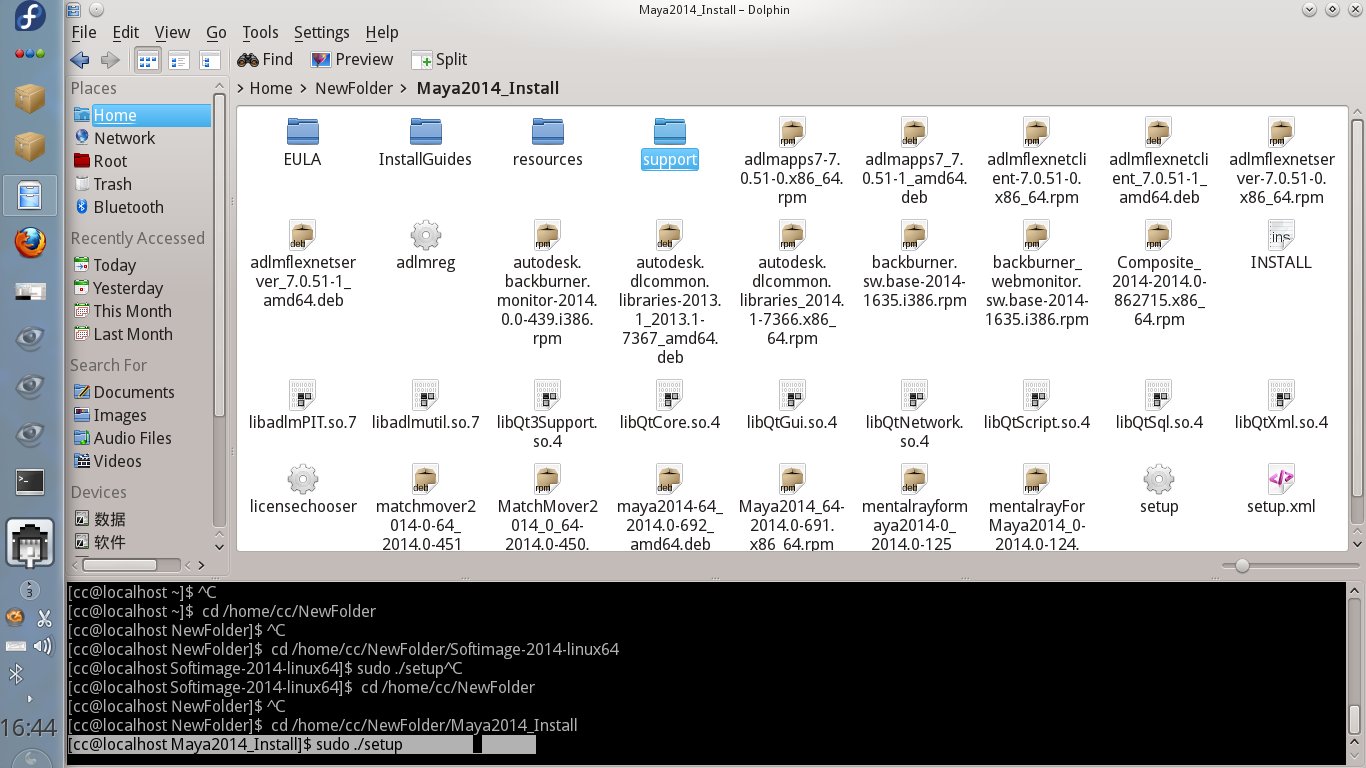The image size is (1366, 768).
Task: Switch to Compact view mode
Action: pos(179,60)
